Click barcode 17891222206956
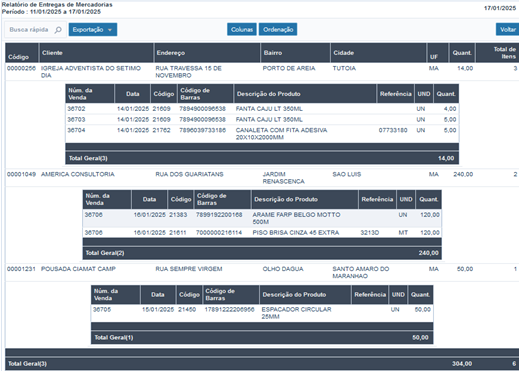Image resolution: width=519 pixels, height=371 pixels. coord(229,310)
